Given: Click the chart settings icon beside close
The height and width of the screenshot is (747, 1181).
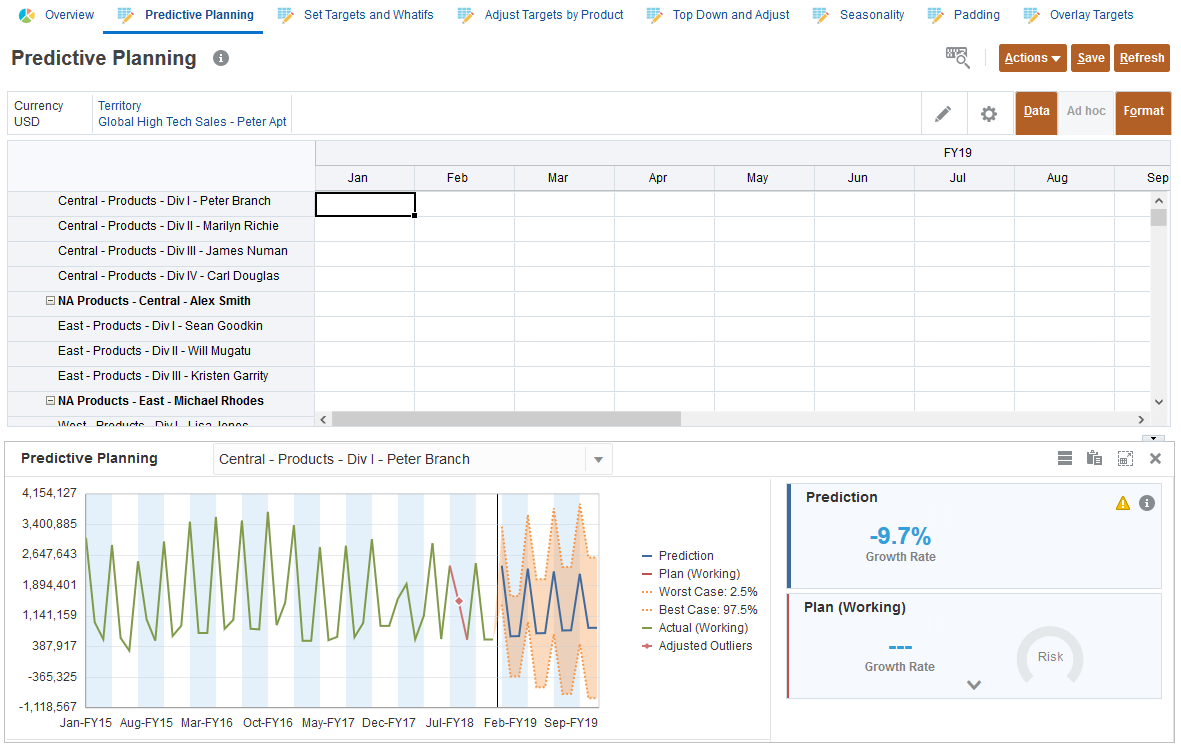Looking at the screenshot, I should [1125, 459].
